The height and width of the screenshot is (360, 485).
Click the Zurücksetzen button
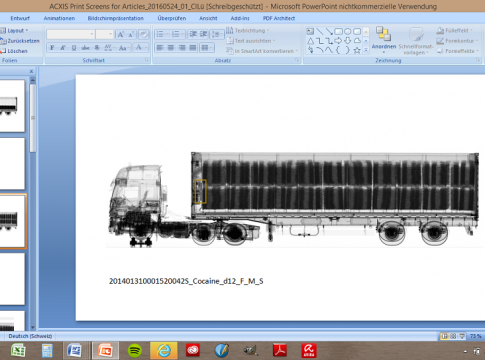tap(20, 41)
